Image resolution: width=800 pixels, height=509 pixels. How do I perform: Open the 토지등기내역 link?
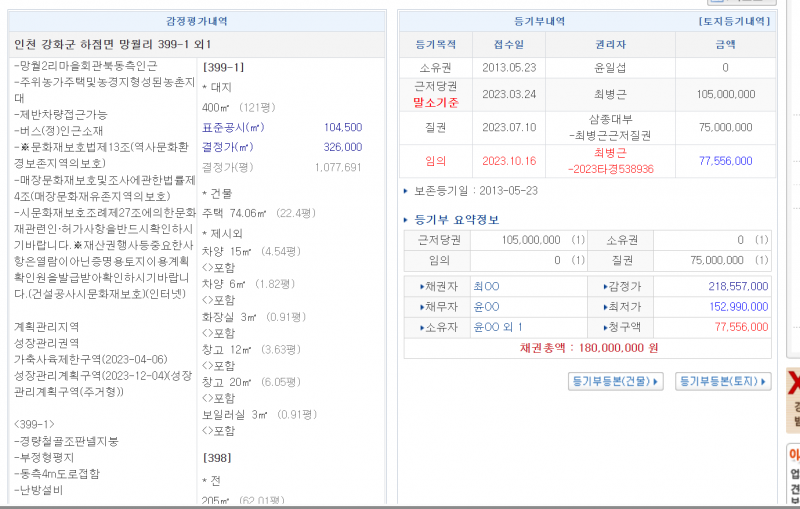coord(733,21)
